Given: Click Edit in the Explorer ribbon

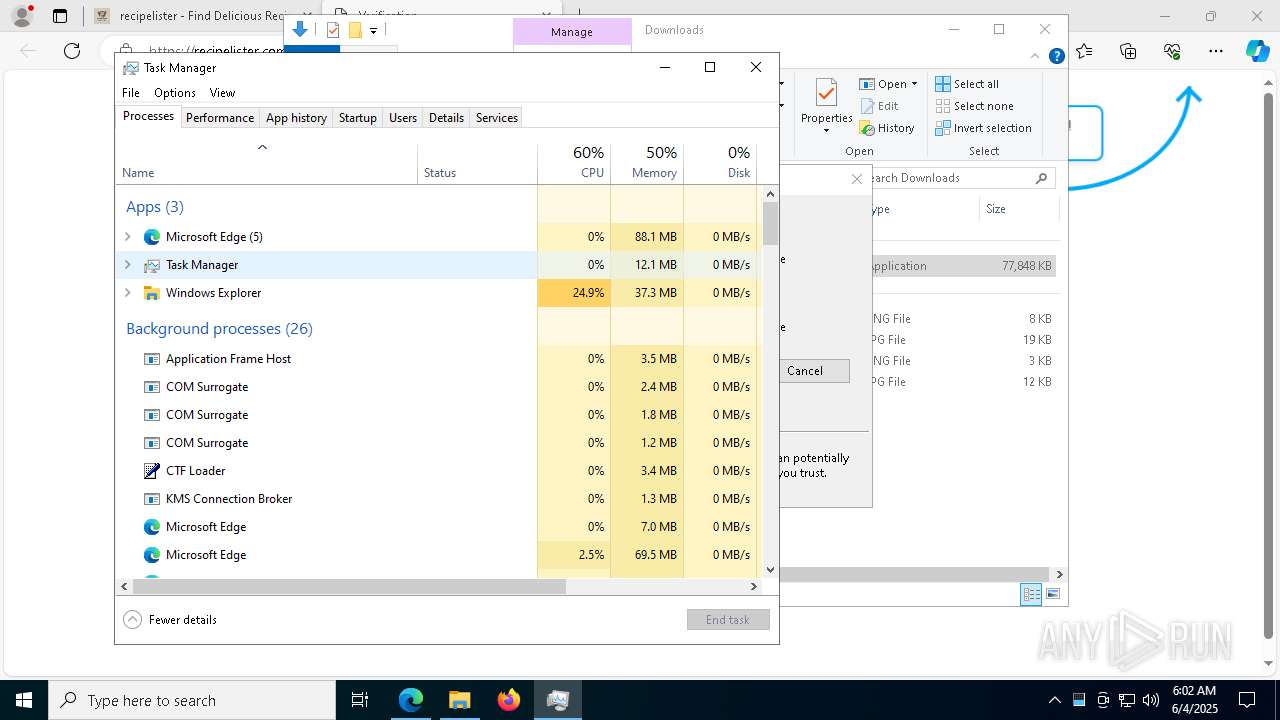Looking at the screenshot, I should pos(879,106).
